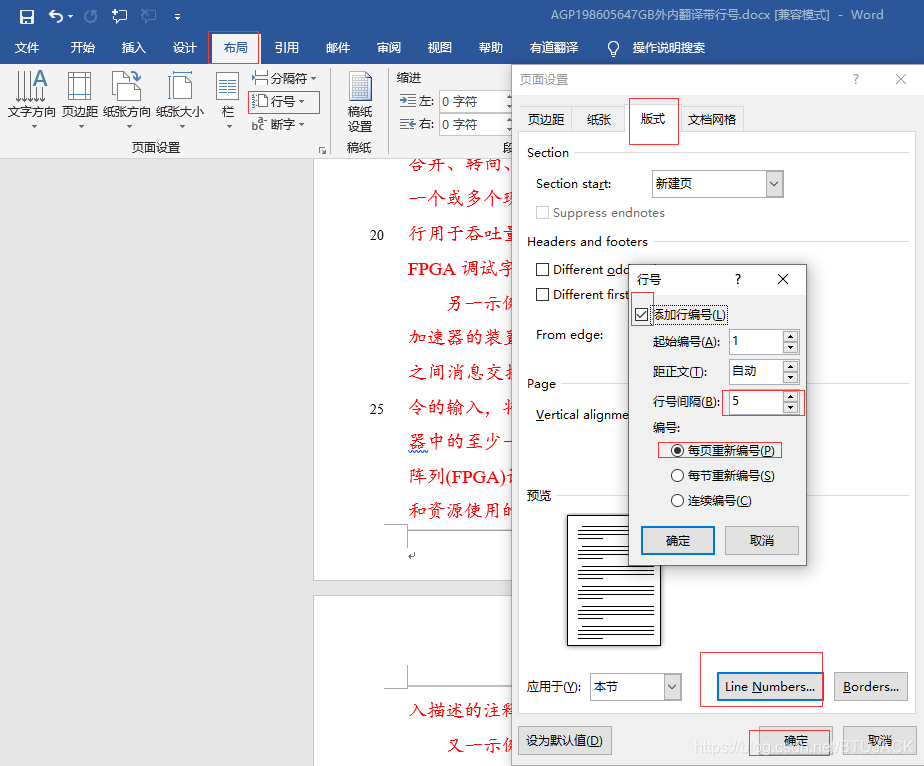The height and width of the screenshot is (766, 924).
Task: Click the Borders... button
Action: click(871, 687)
